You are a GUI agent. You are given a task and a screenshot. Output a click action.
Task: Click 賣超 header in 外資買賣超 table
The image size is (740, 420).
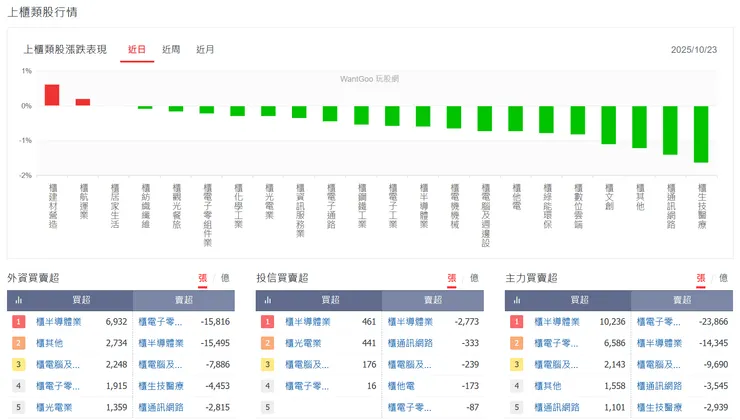coord(184,300)
